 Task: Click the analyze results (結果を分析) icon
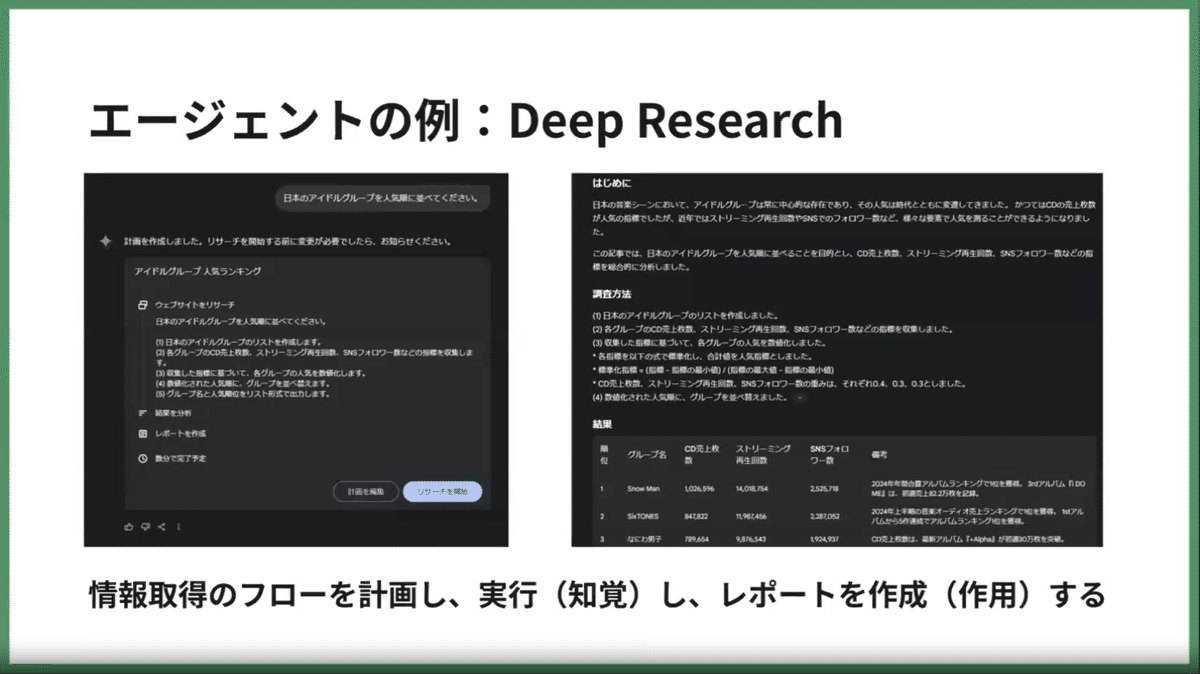point(143,412)
